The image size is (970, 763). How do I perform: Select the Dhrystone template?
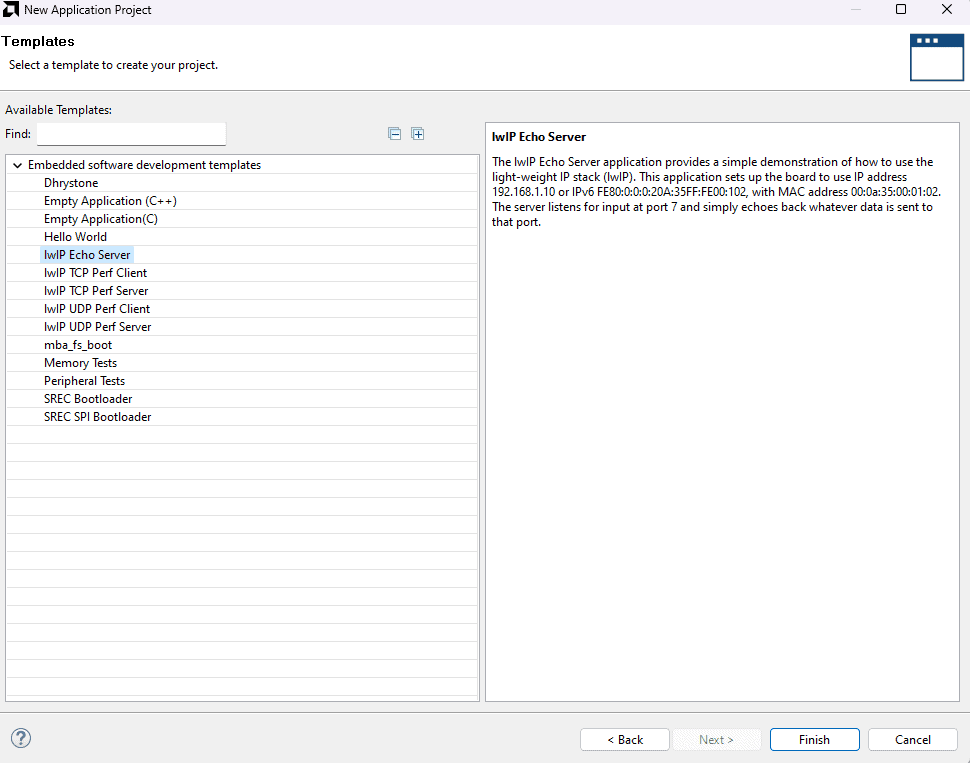[71, 183]
